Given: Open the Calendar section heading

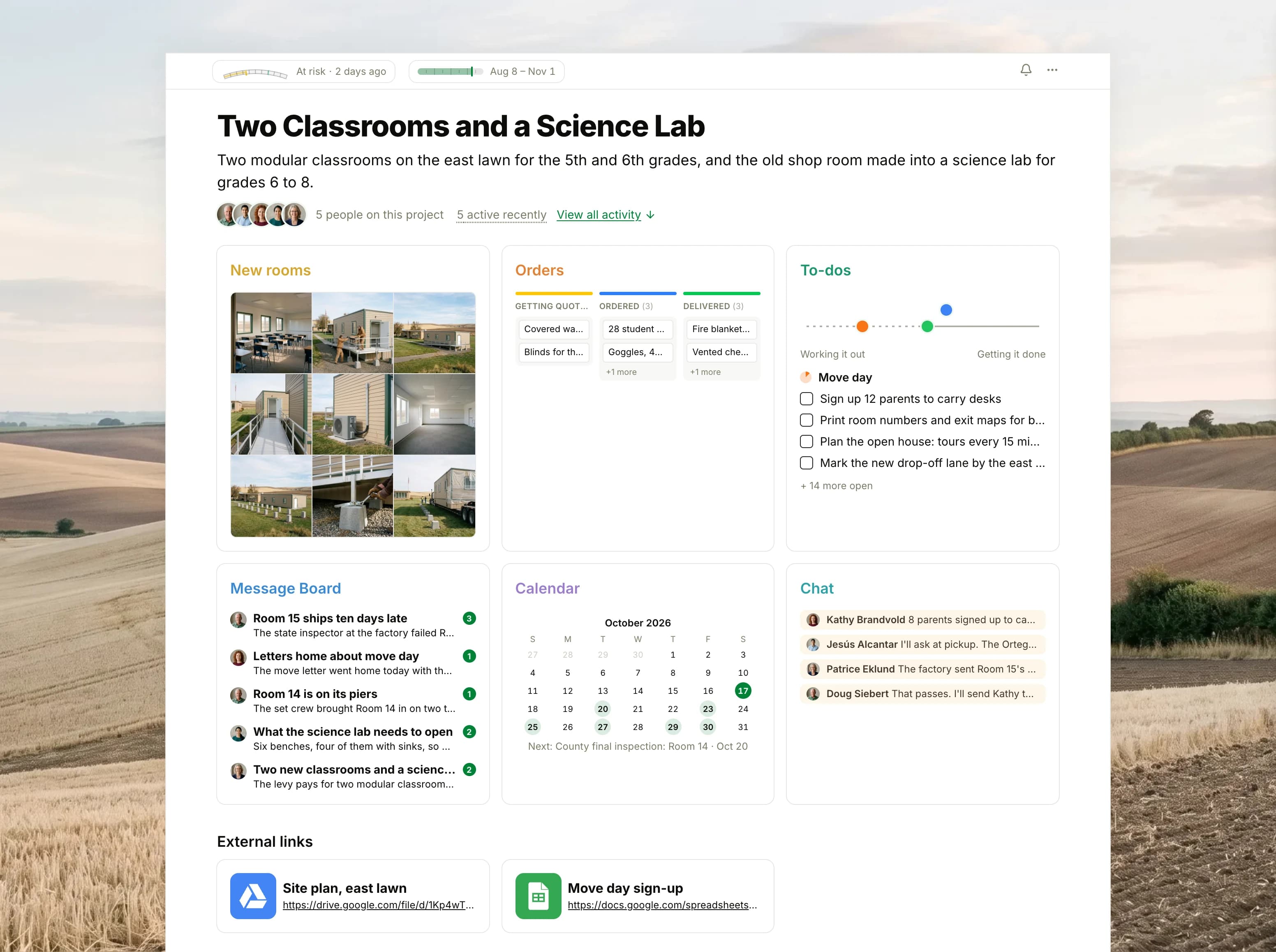Looking at the screenshot, I should click(547, 588).
